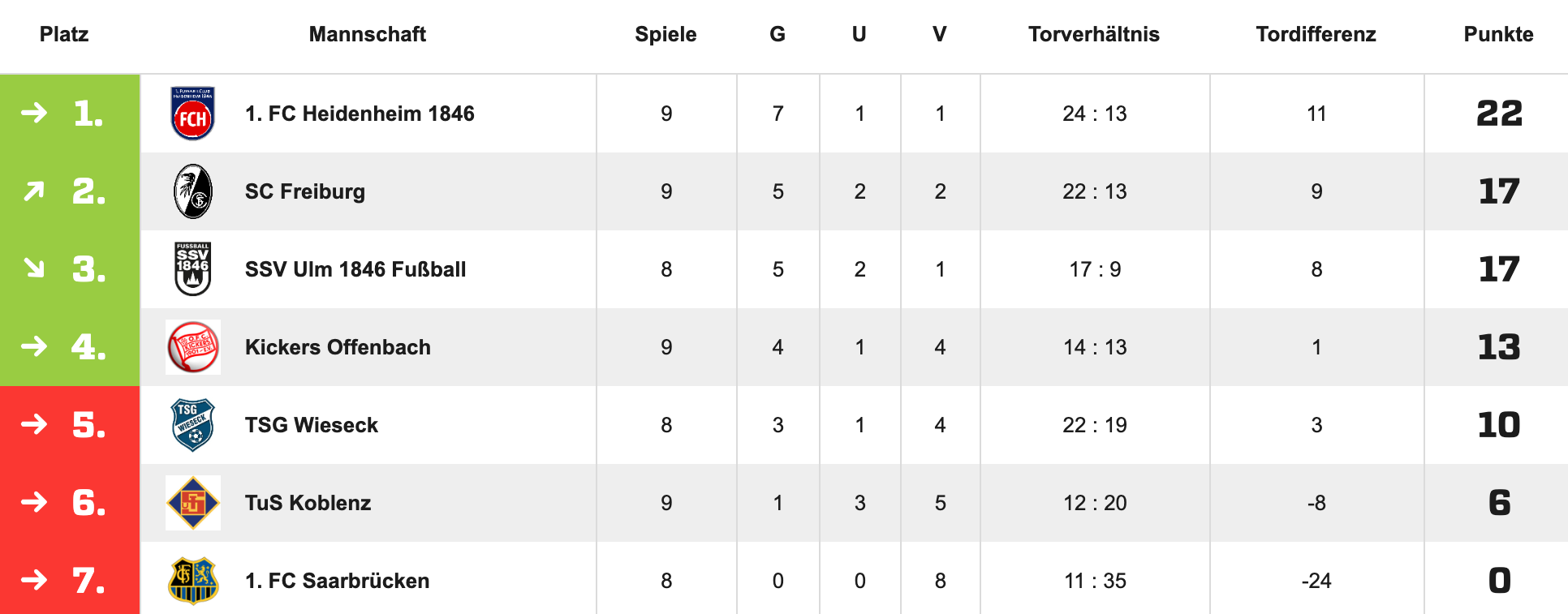Click the Mannschaft column header
Viewport: 1568px width, 614px height.
[x=367, y=34]
